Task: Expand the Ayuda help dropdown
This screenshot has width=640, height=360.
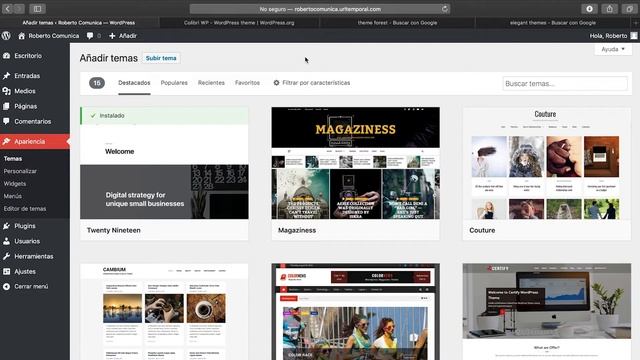Action: point(613,49)
